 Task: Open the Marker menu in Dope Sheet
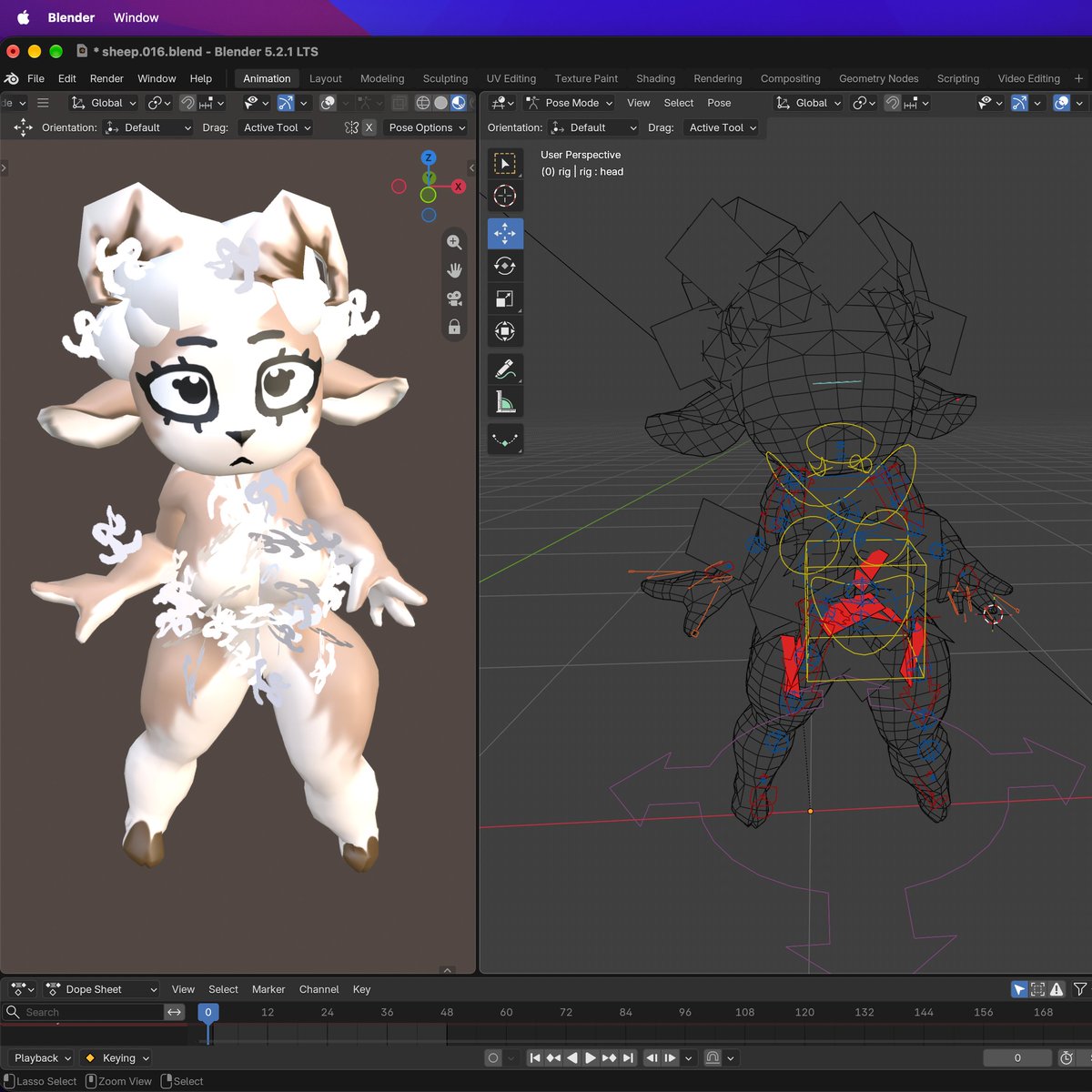(x=268, y=989)
